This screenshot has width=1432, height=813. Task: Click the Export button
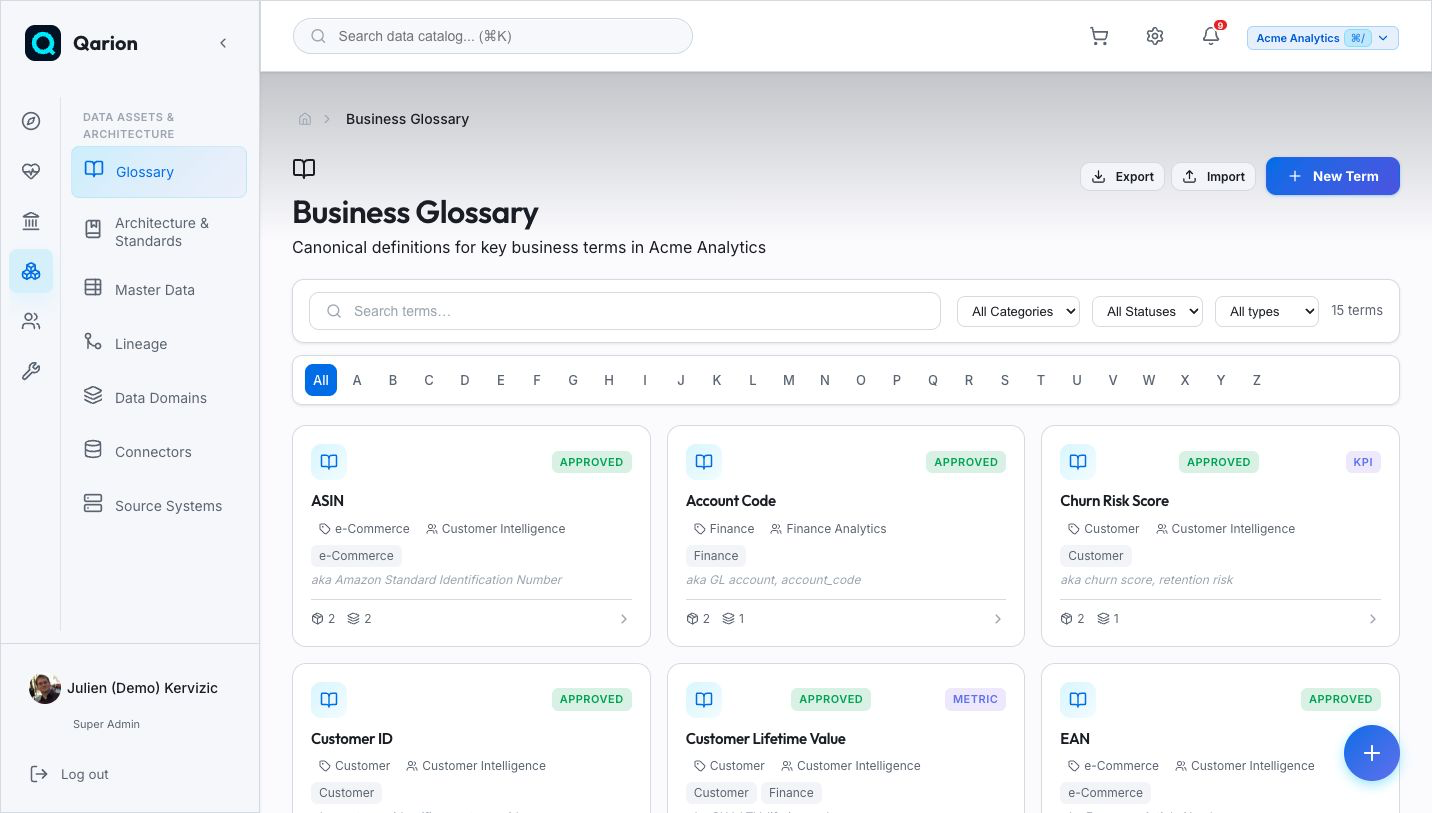pos(1122,176)
